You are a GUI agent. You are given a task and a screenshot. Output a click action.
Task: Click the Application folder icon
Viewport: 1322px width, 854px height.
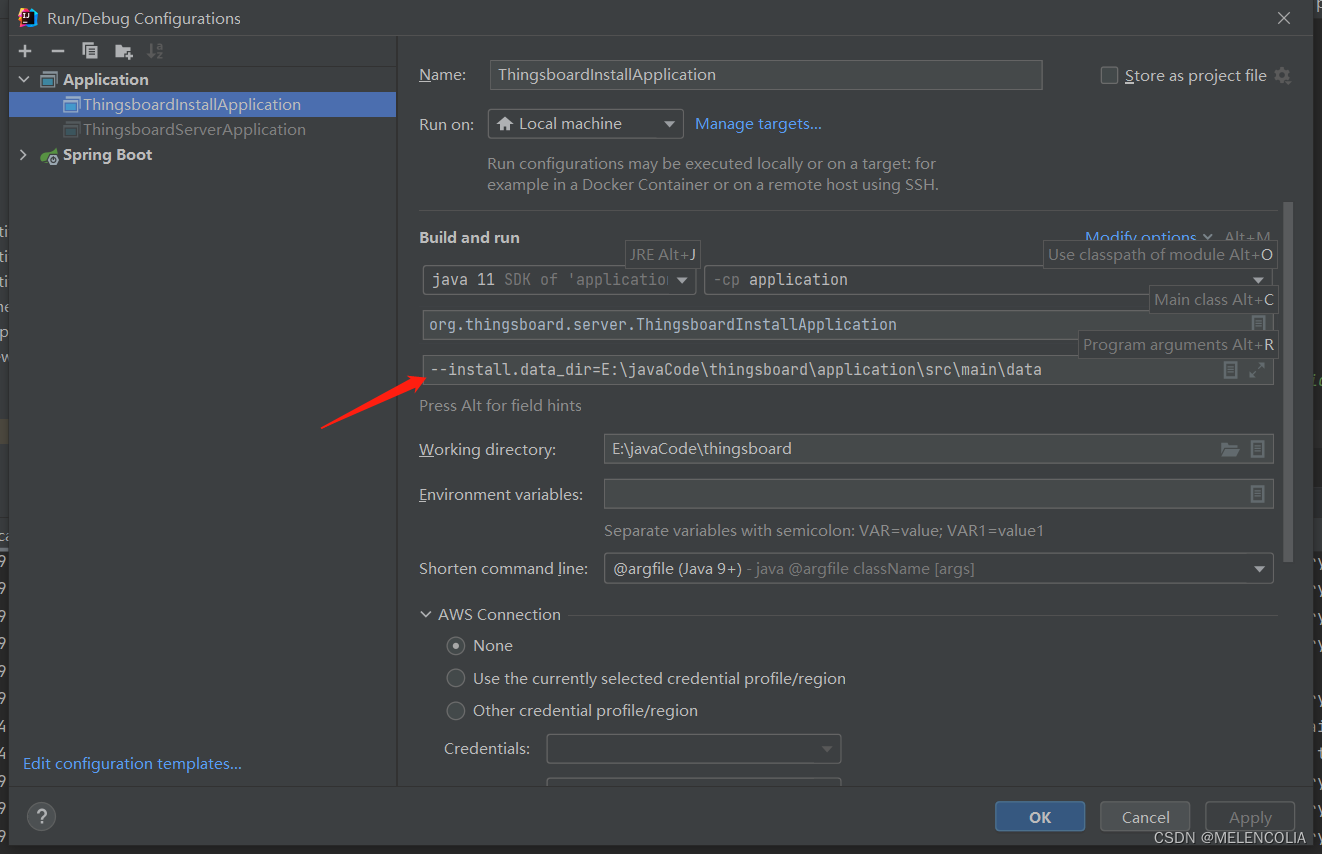click(49, 80)
